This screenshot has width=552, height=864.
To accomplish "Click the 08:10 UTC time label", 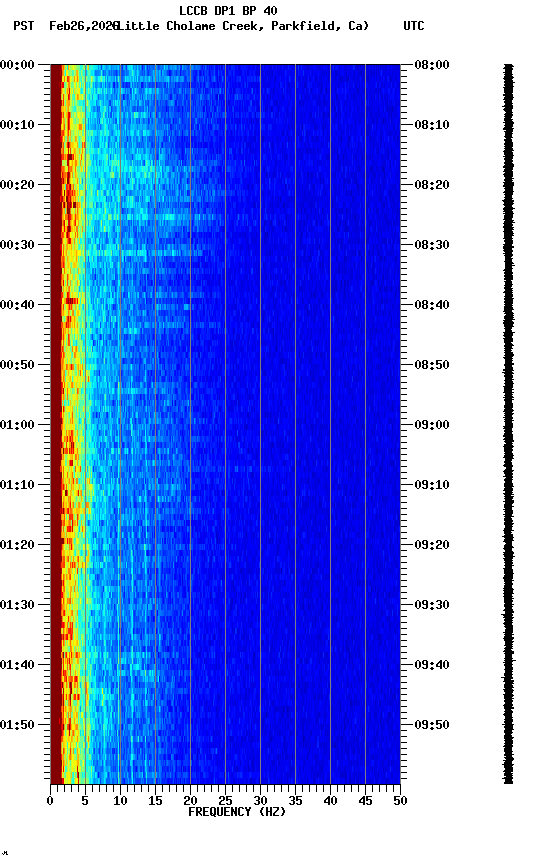I will pos(432,125).
